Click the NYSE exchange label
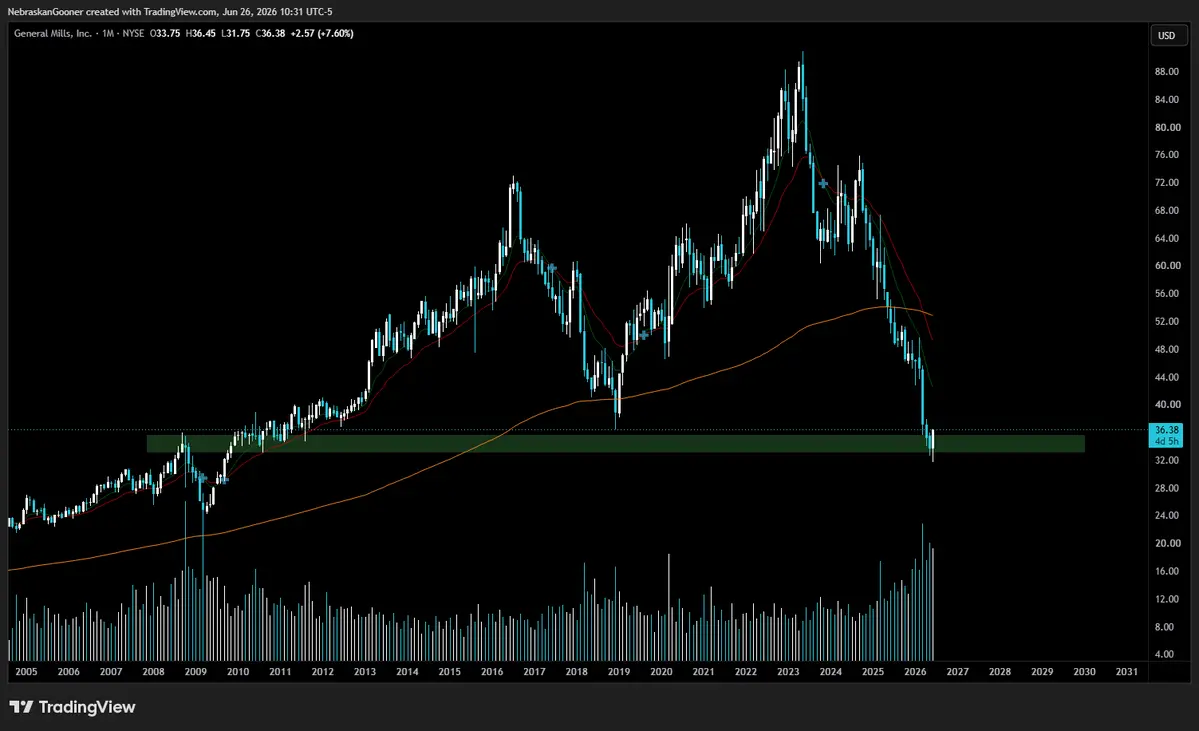Image resolution: width=1199 pixels, height=731 pixels. 133,34
